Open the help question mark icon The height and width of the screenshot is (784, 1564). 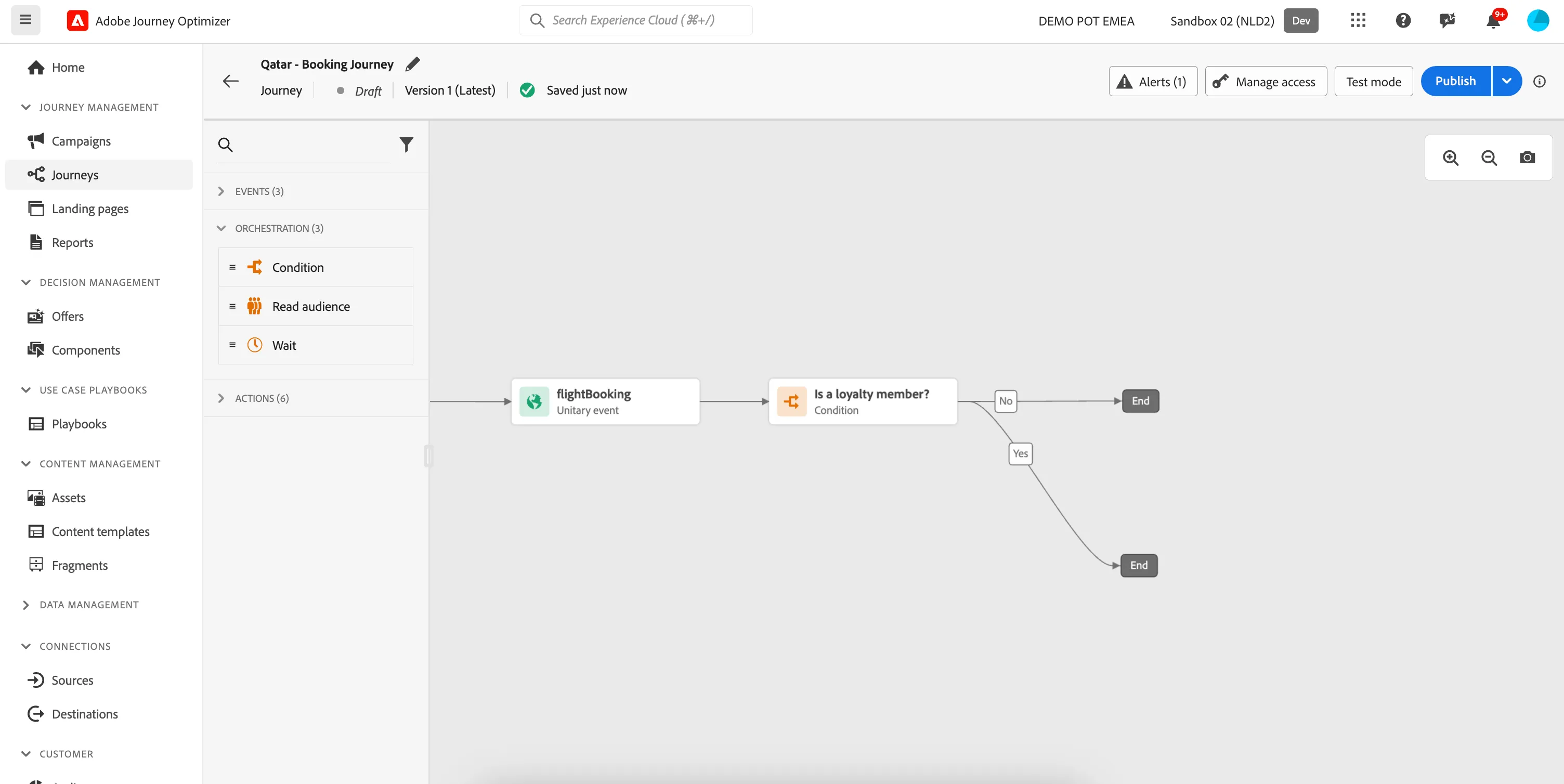(x=1403, y=21)
